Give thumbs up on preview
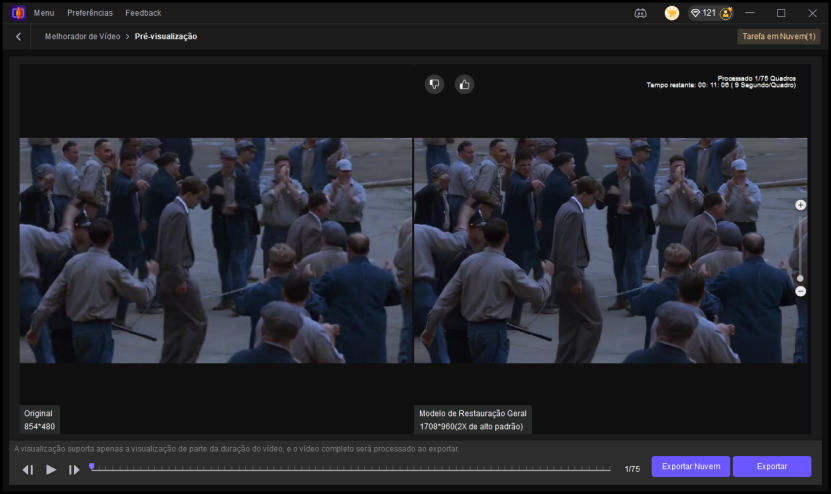 (x=464, y=84)
